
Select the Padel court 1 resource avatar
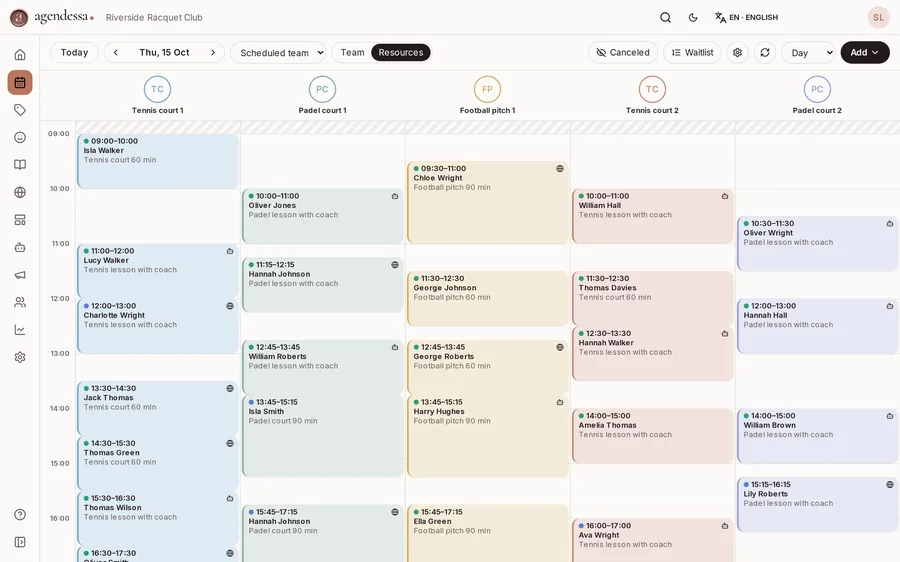[322, 89]
